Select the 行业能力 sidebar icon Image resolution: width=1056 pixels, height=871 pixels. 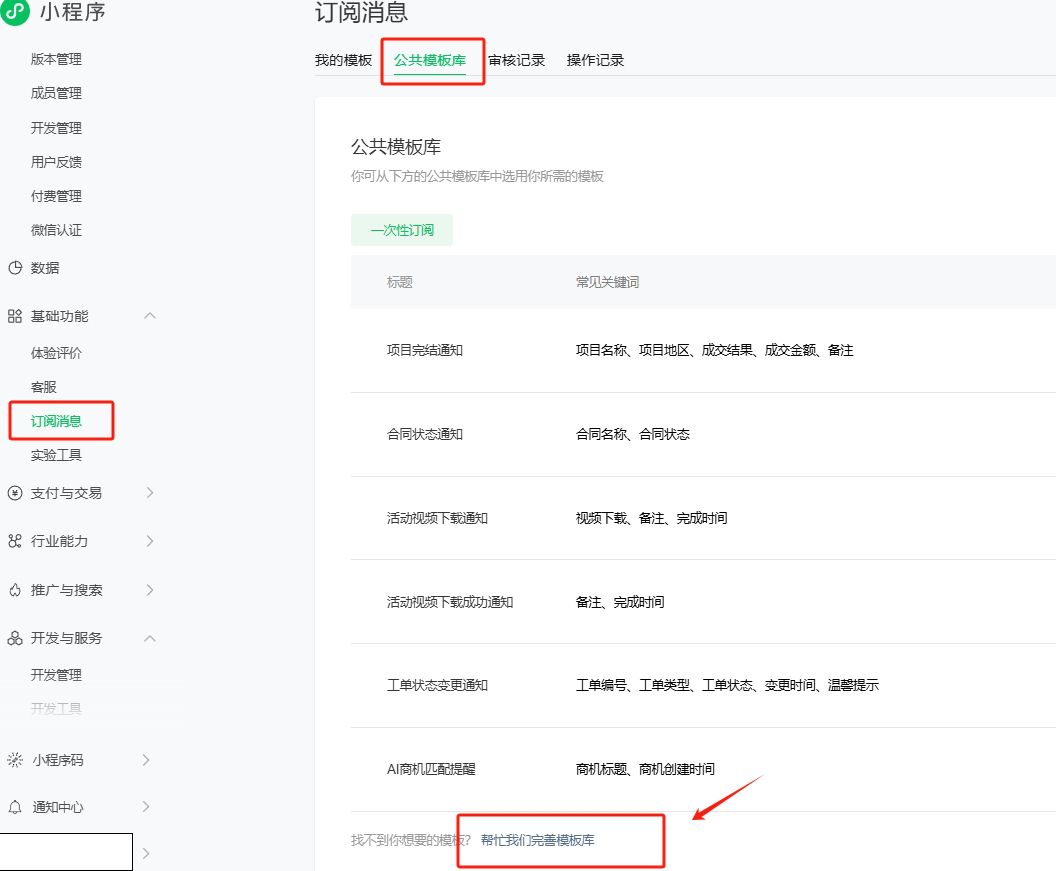15,541
